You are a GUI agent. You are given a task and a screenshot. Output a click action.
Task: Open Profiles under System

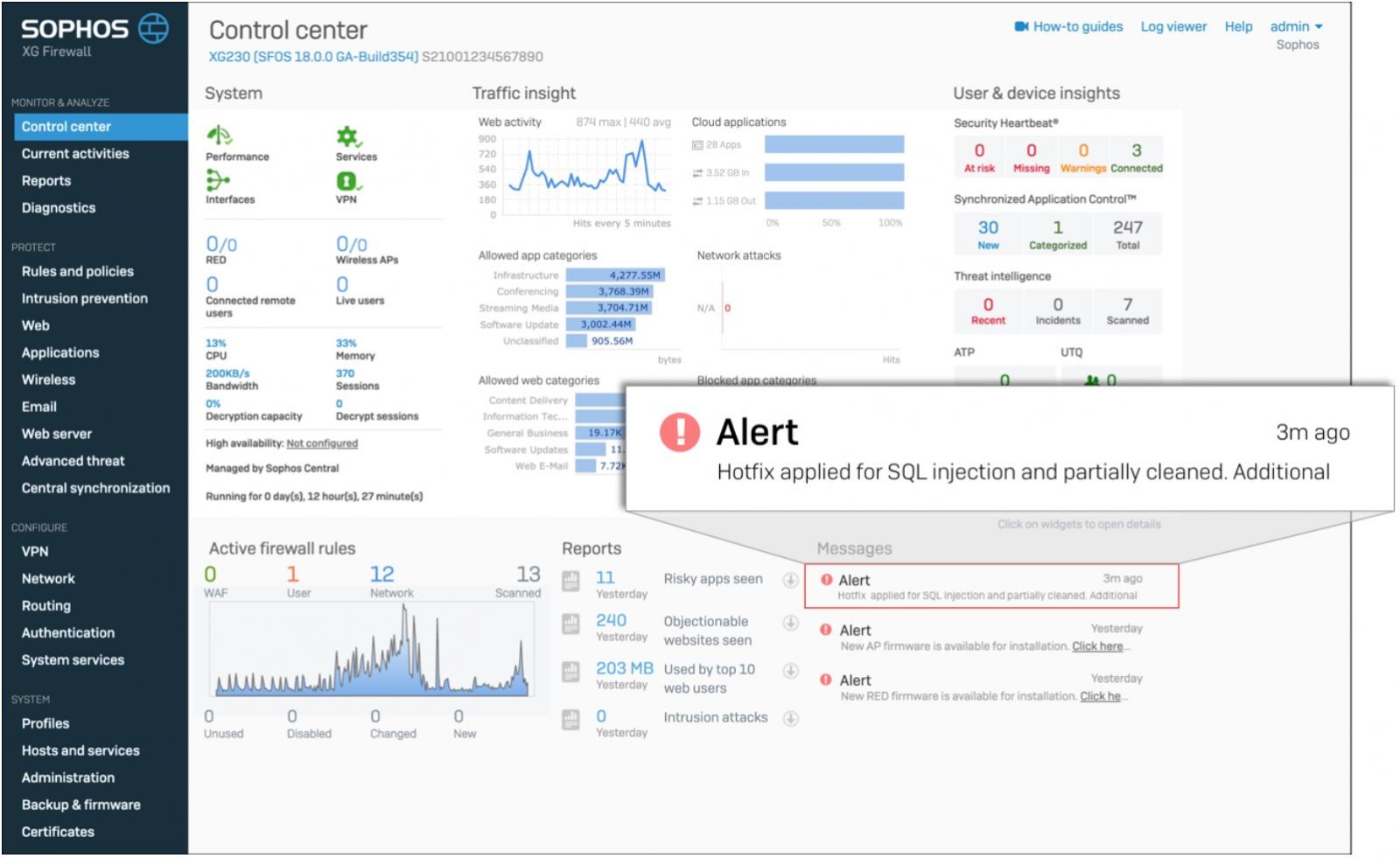pos(45,724)
